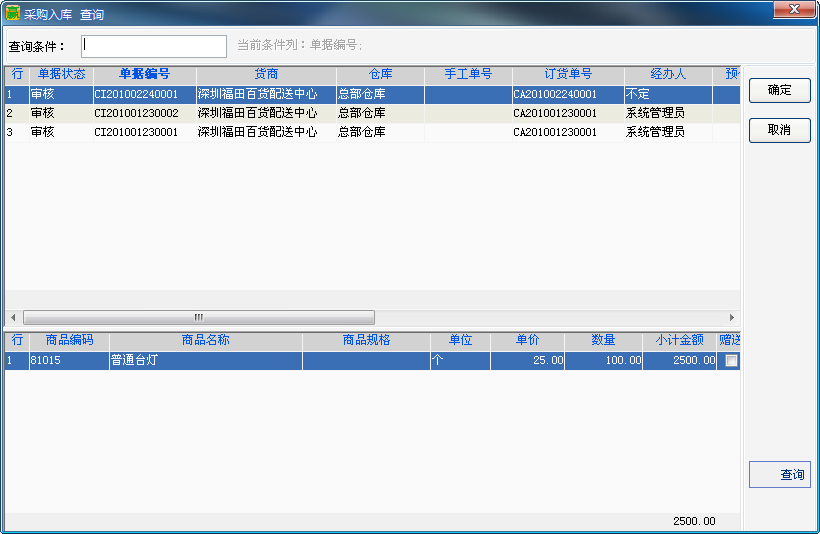Click the 仓库 column header
Screen dimensions: 820x534
pos(380,74)
